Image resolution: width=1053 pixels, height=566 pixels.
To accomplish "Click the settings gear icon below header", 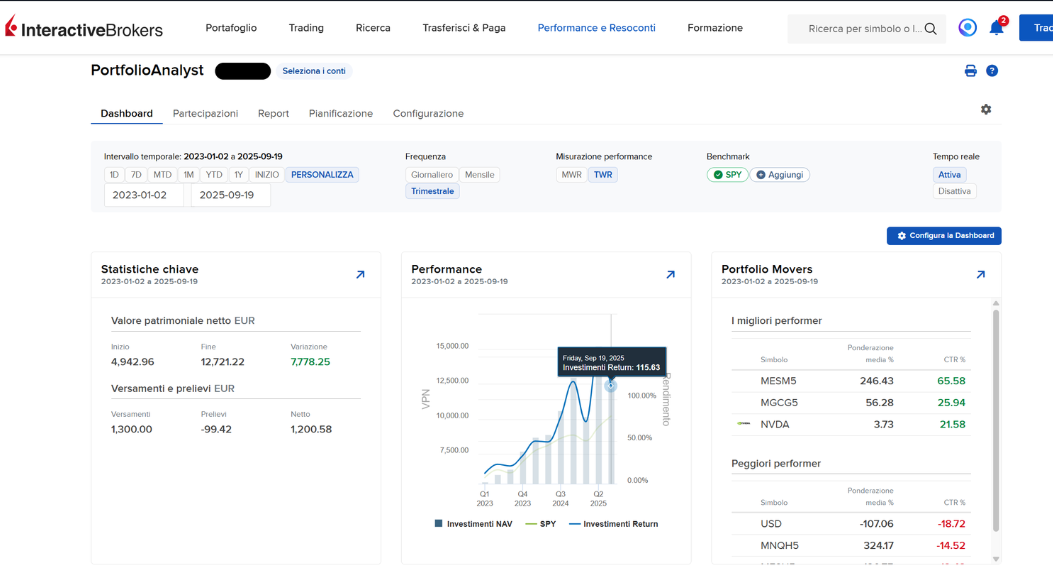I will coord(986,109).
